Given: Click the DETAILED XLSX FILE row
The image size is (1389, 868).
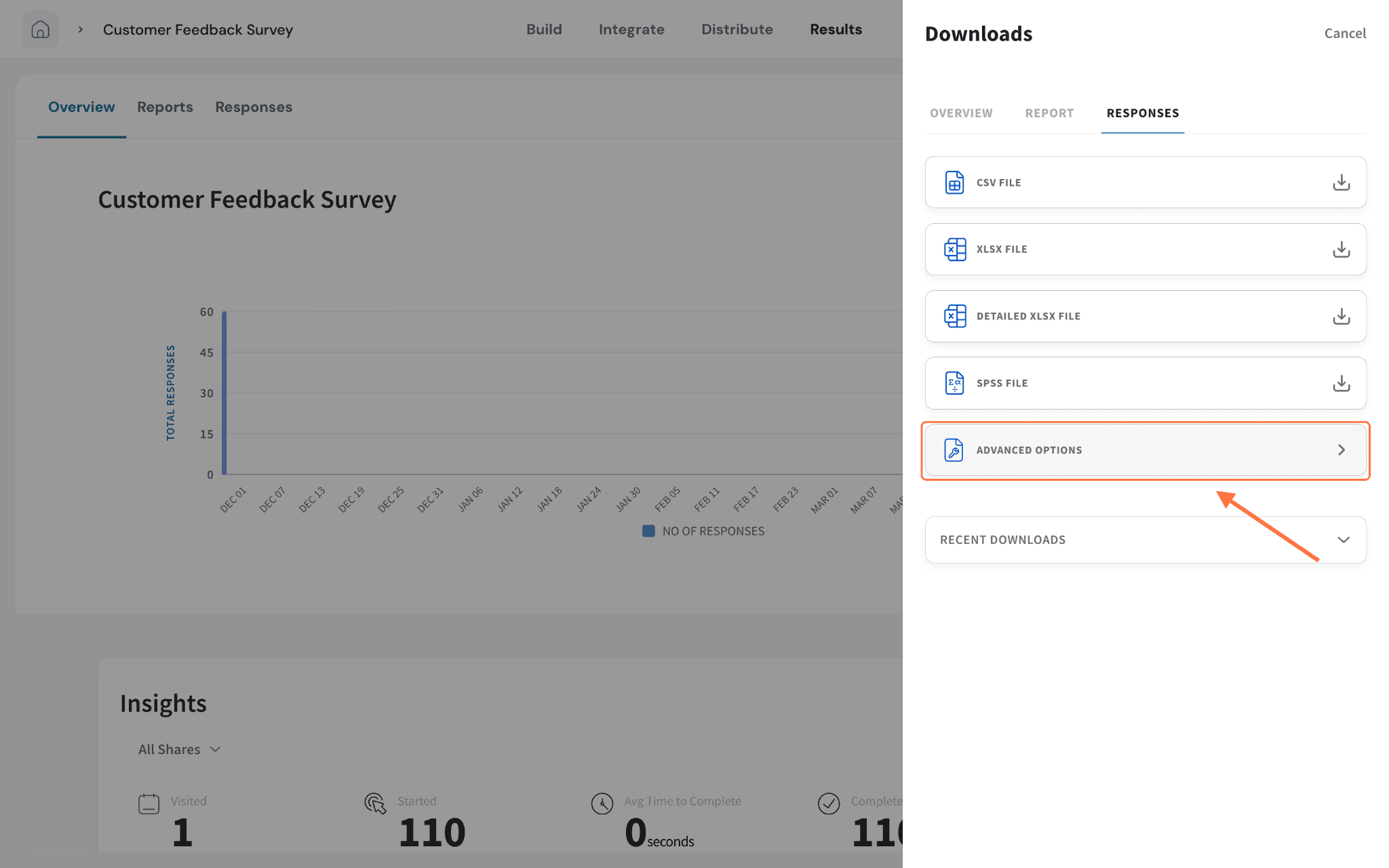Looking at the screenshot, I should pos(1146,316).
